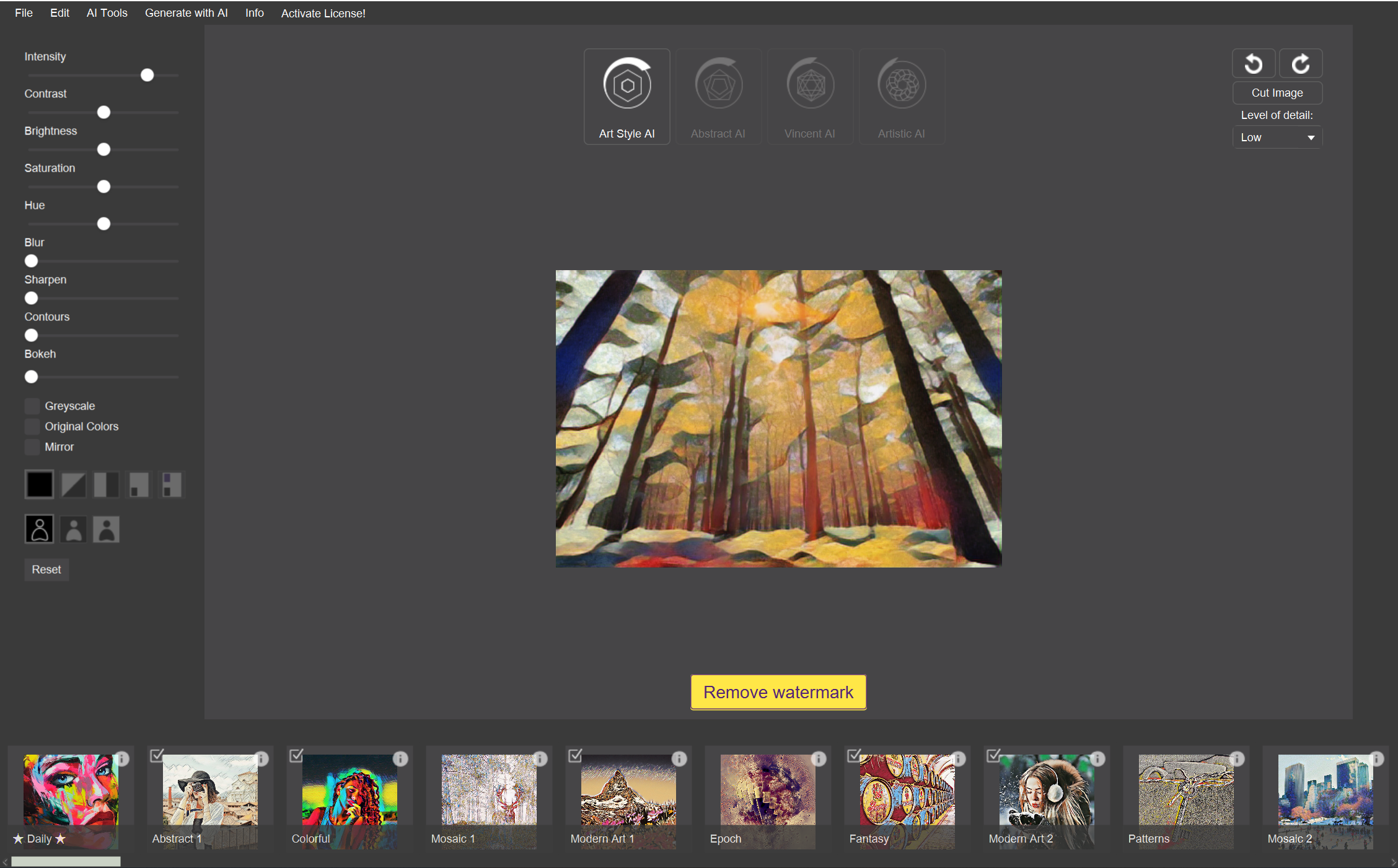Viewport: 1398px width, 868px height.
Task: Enable the Greyscale option
Action: [32, 406]
